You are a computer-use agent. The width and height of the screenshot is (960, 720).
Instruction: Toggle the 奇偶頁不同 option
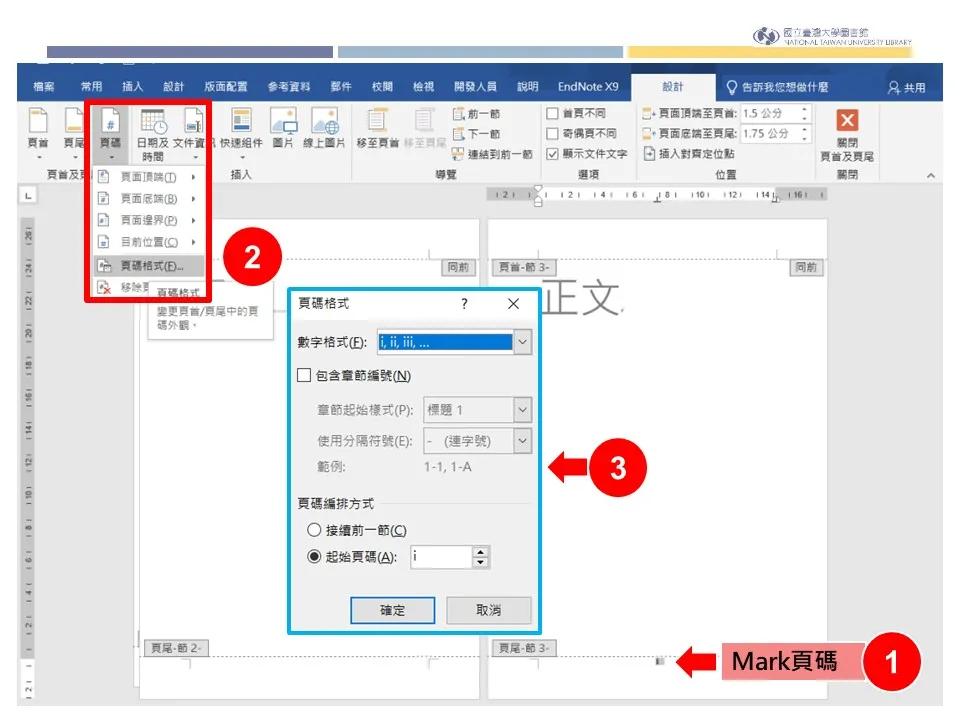550,131
